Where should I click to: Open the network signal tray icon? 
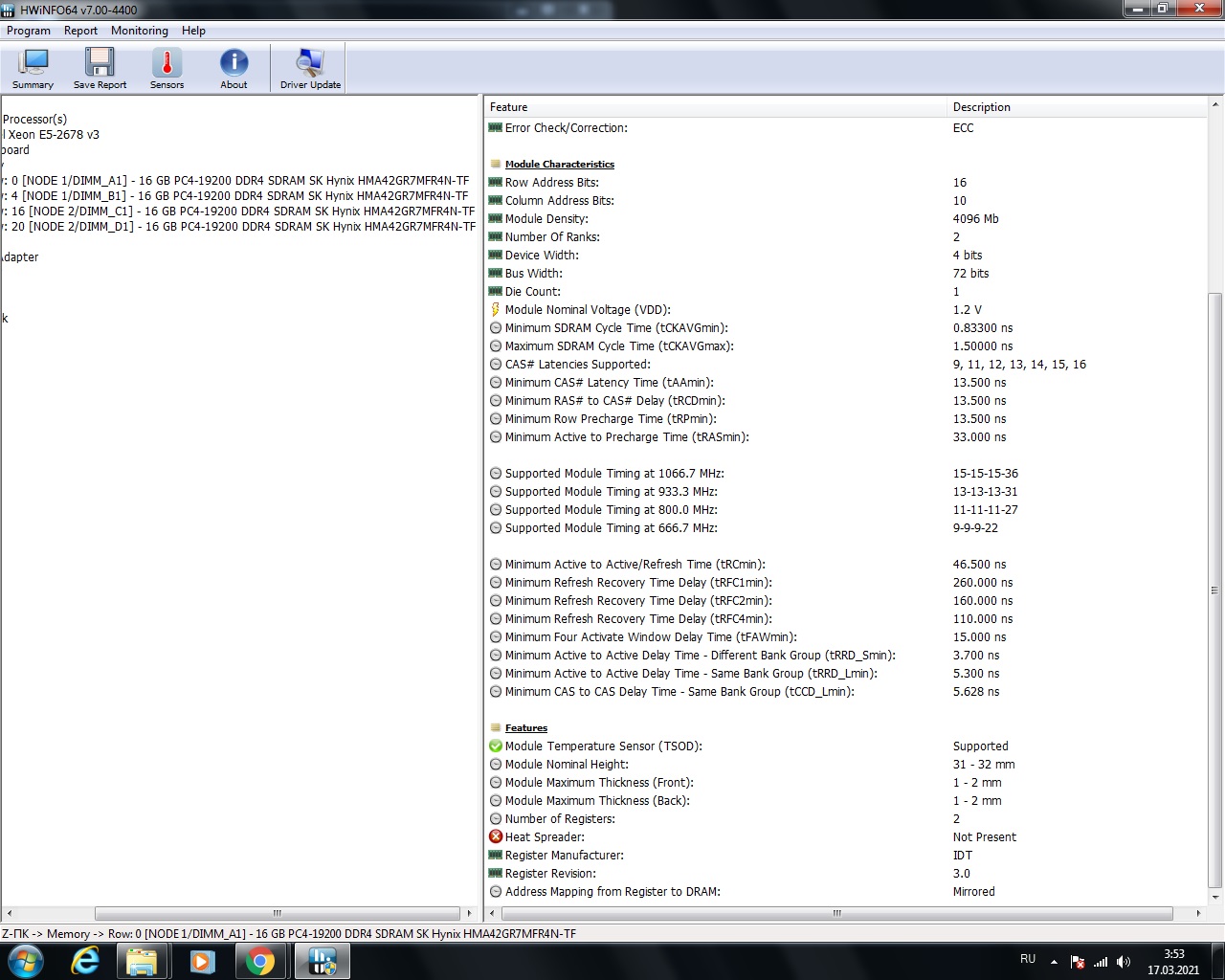(1101, 962)
